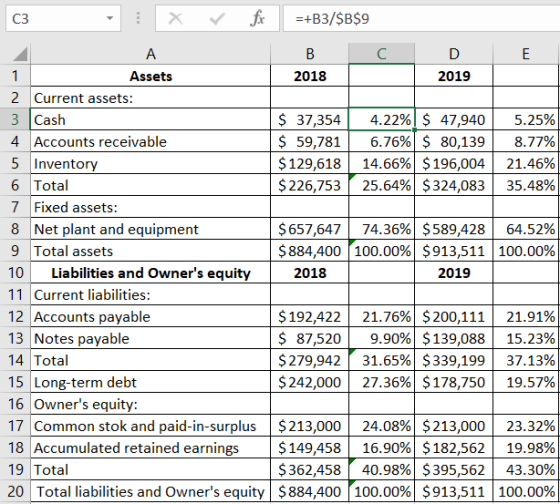This screenshot has height=504, width=560.
Task: Select row 3 header
Action: [x=15, y=120]
